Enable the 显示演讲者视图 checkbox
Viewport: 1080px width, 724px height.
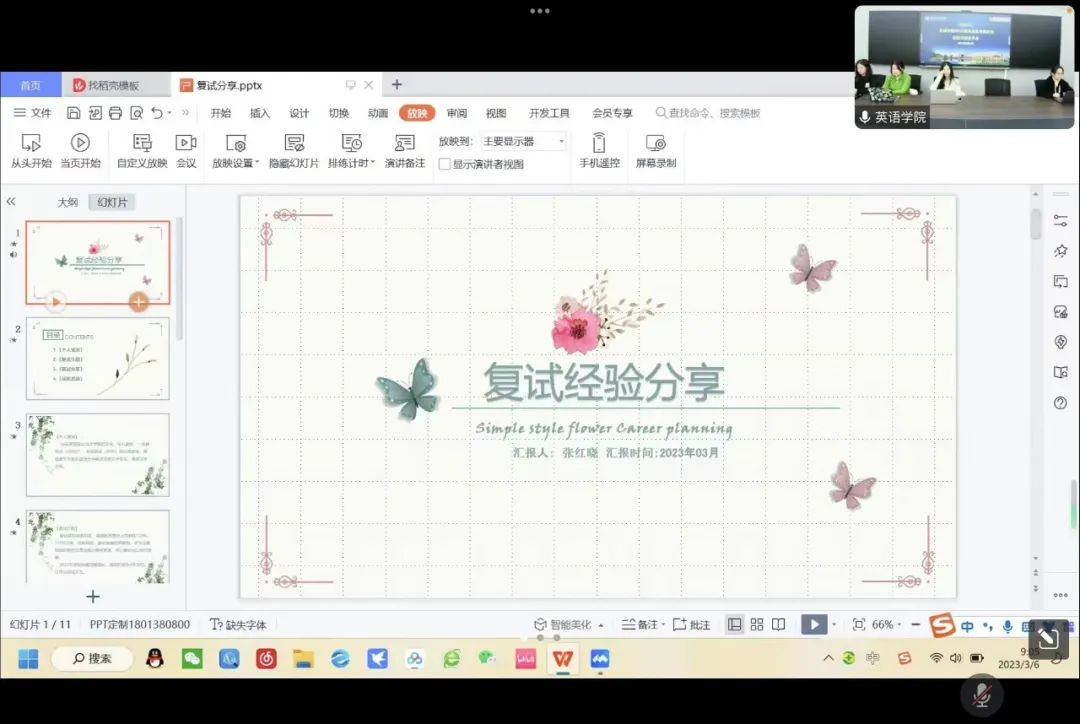445,164
